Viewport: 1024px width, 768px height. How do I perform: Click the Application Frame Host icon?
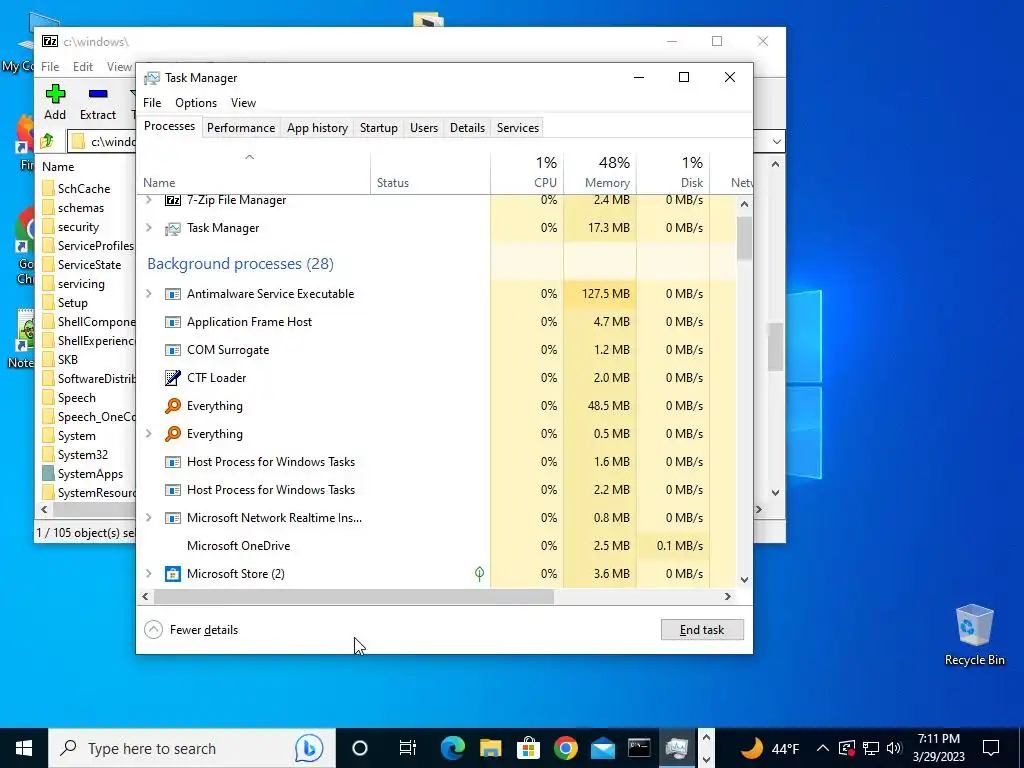(x=172, y=322)
